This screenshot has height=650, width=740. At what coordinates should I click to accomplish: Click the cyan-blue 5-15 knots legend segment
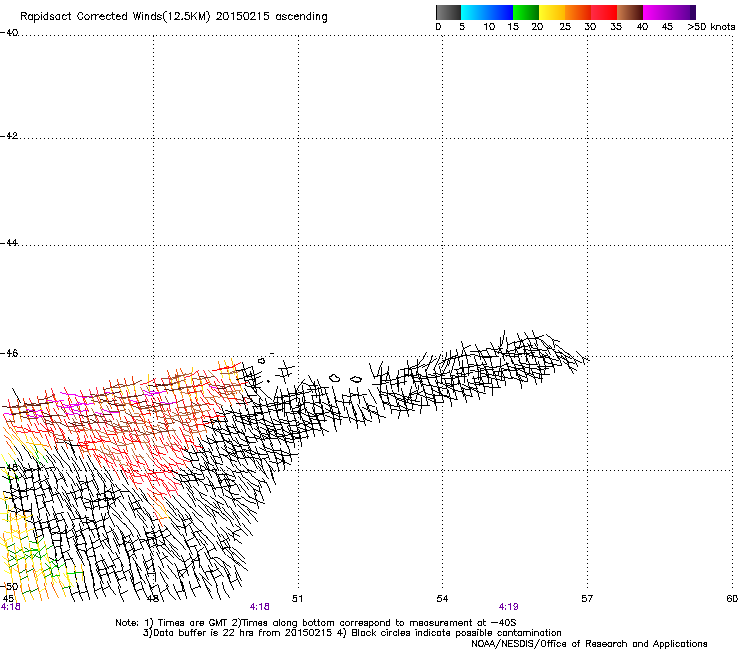pyautogui.click(x=487, y=12)
